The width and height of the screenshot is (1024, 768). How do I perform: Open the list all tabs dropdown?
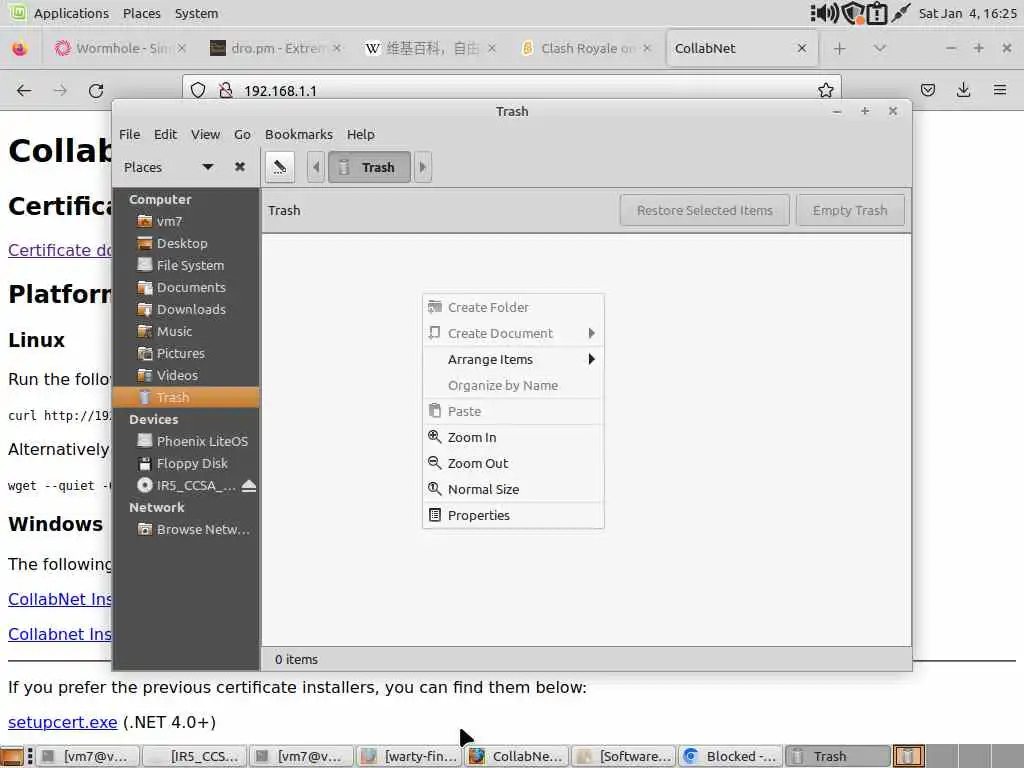(880, 48)
